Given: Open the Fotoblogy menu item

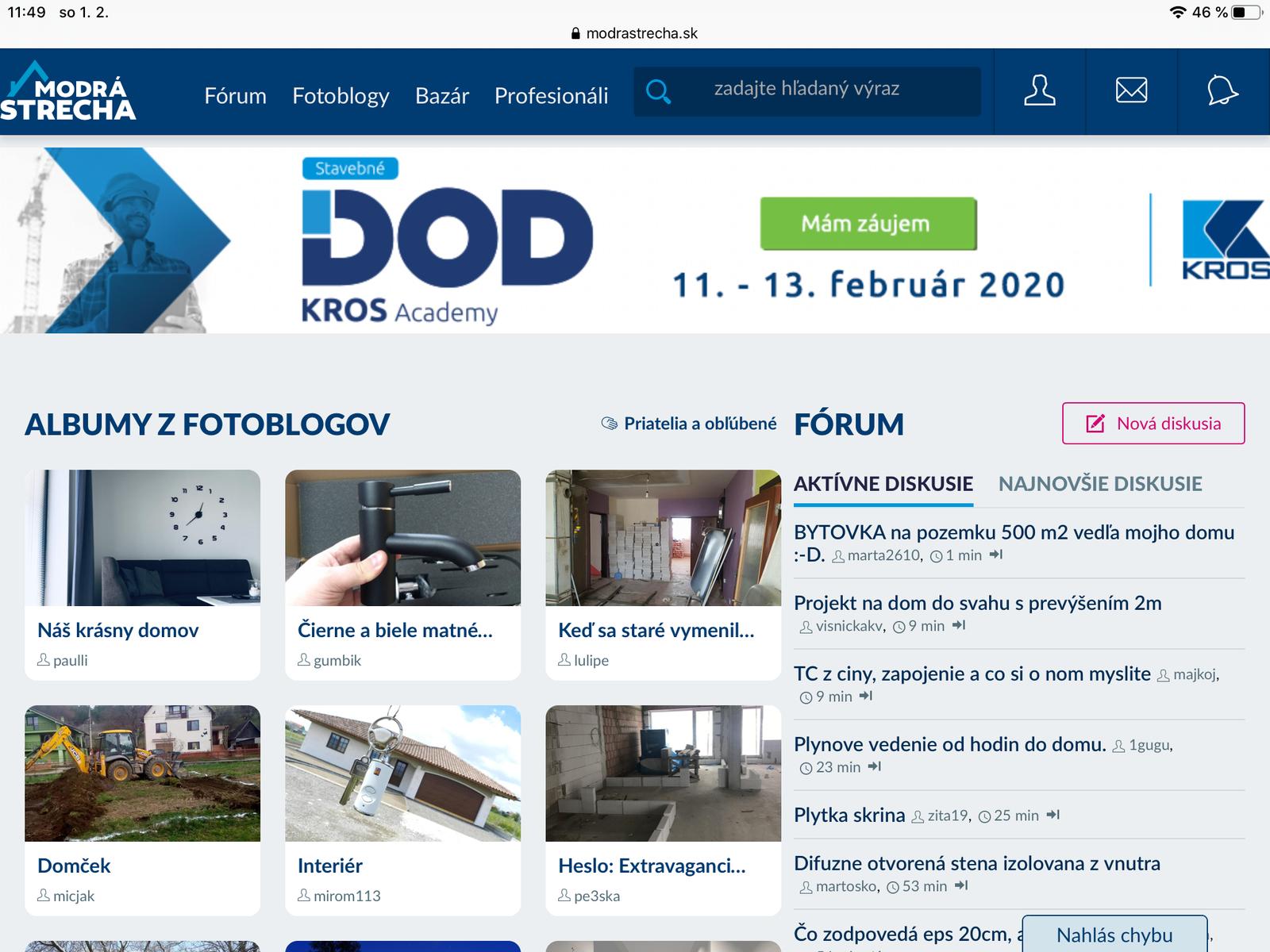Looking at the screenshot, I should pos(341,96).
